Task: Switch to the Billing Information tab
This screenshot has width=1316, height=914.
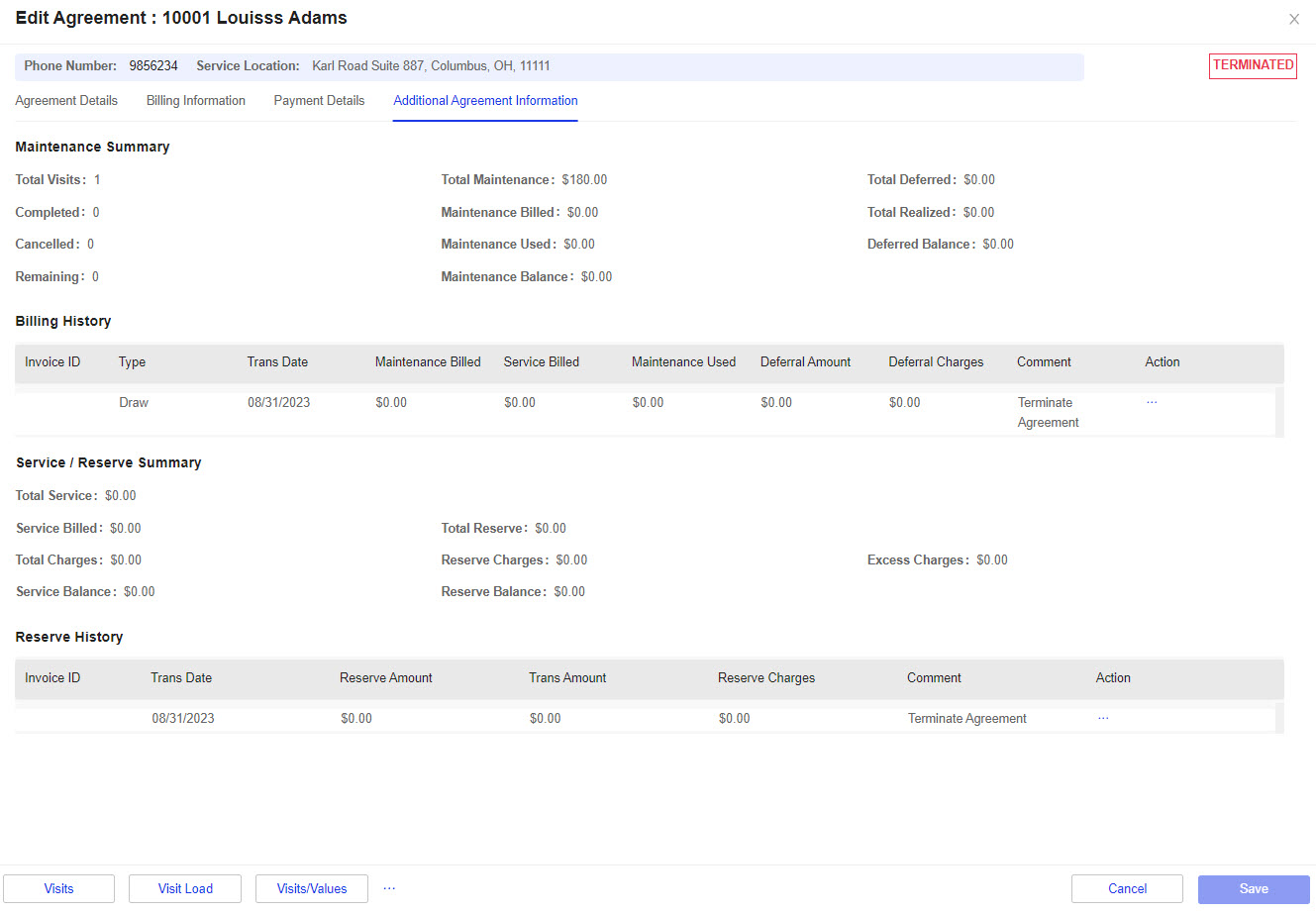Action: (x=195, y=100)
